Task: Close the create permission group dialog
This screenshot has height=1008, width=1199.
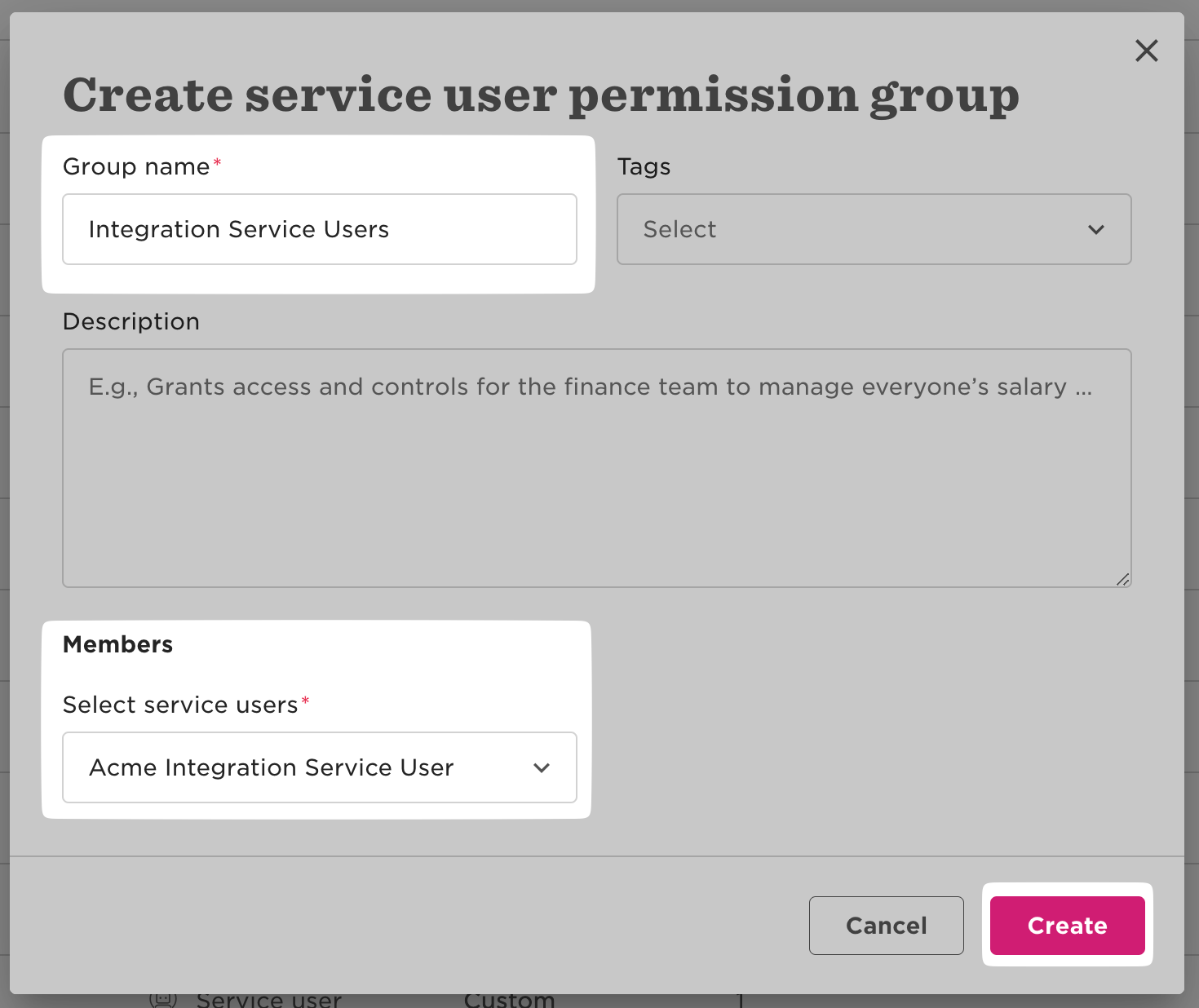Action: [x=1146, y=51]
